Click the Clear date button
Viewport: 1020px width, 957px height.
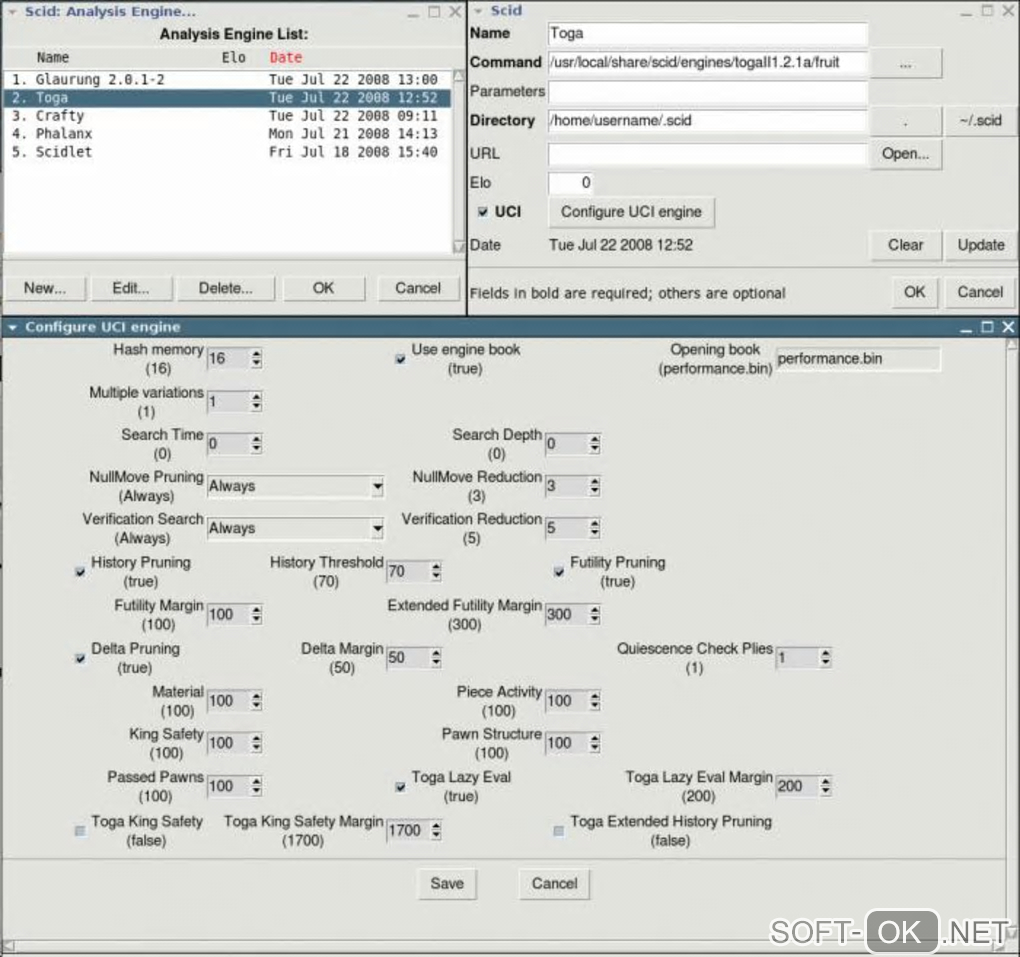[906, 245]
